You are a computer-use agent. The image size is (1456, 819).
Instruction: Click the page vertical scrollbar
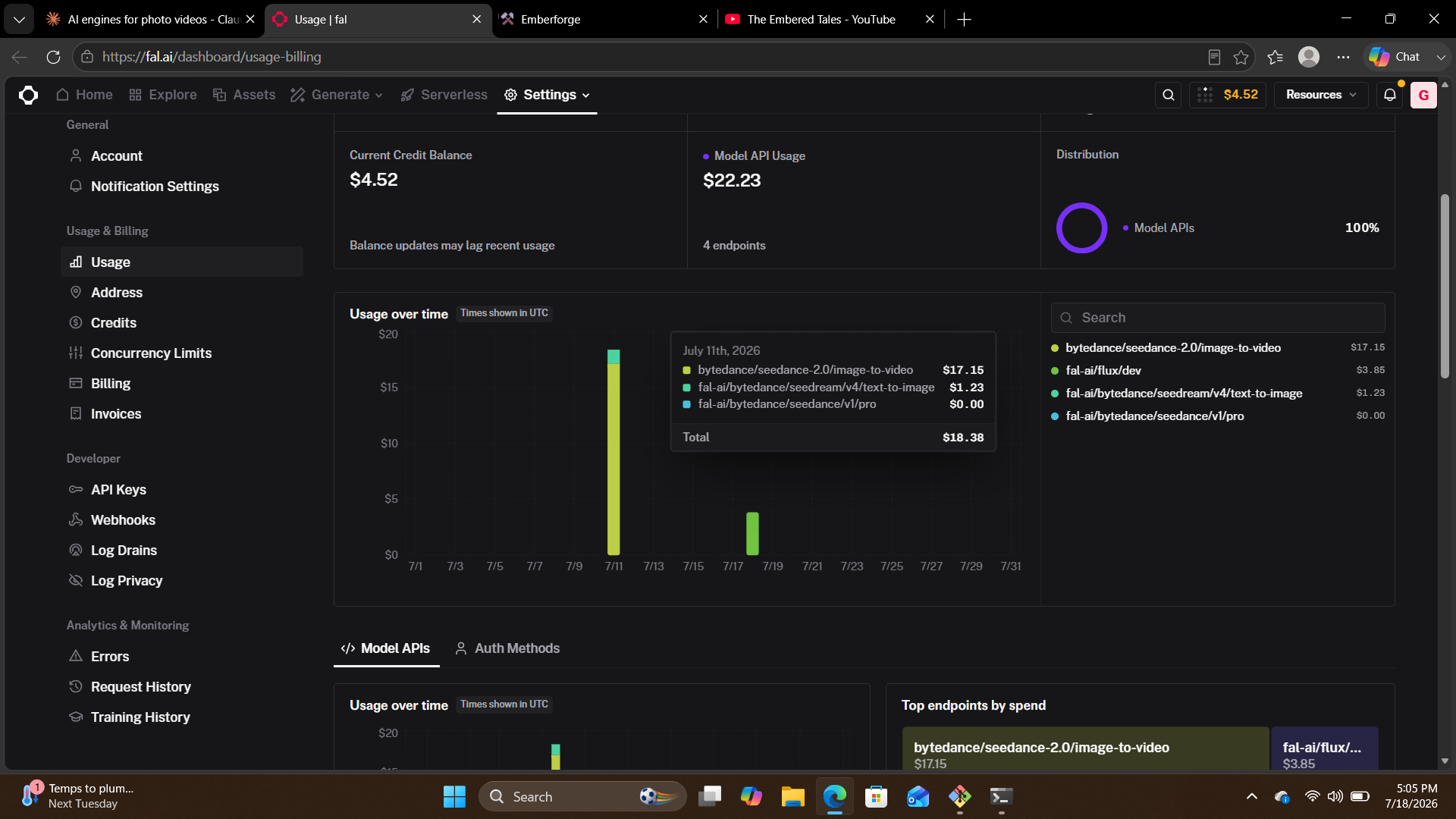click(1445, 288)
